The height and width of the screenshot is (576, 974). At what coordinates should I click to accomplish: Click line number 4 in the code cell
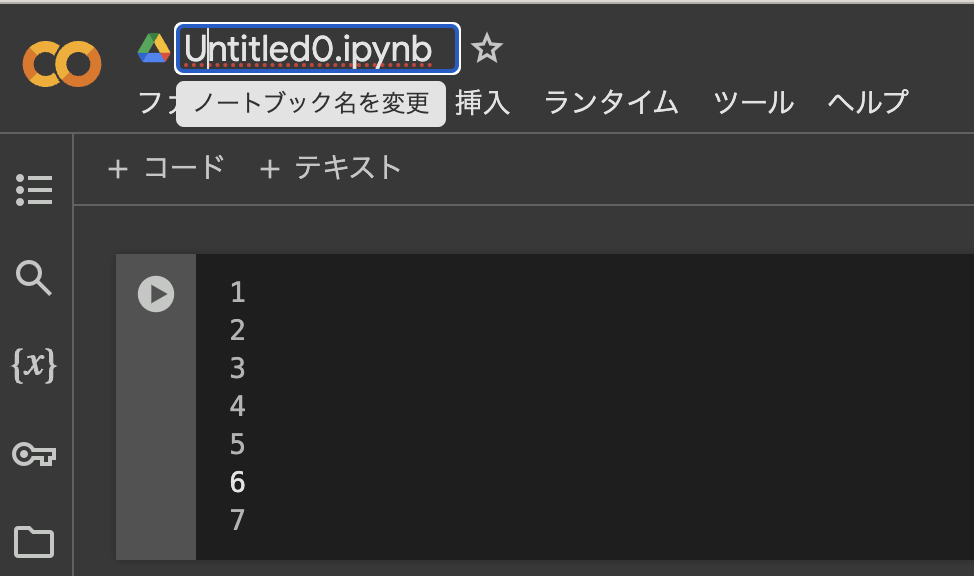click(x=237, y=407)
